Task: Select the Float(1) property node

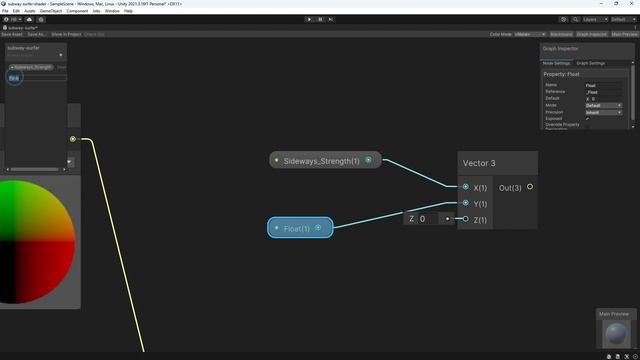Action: [300, 228]
